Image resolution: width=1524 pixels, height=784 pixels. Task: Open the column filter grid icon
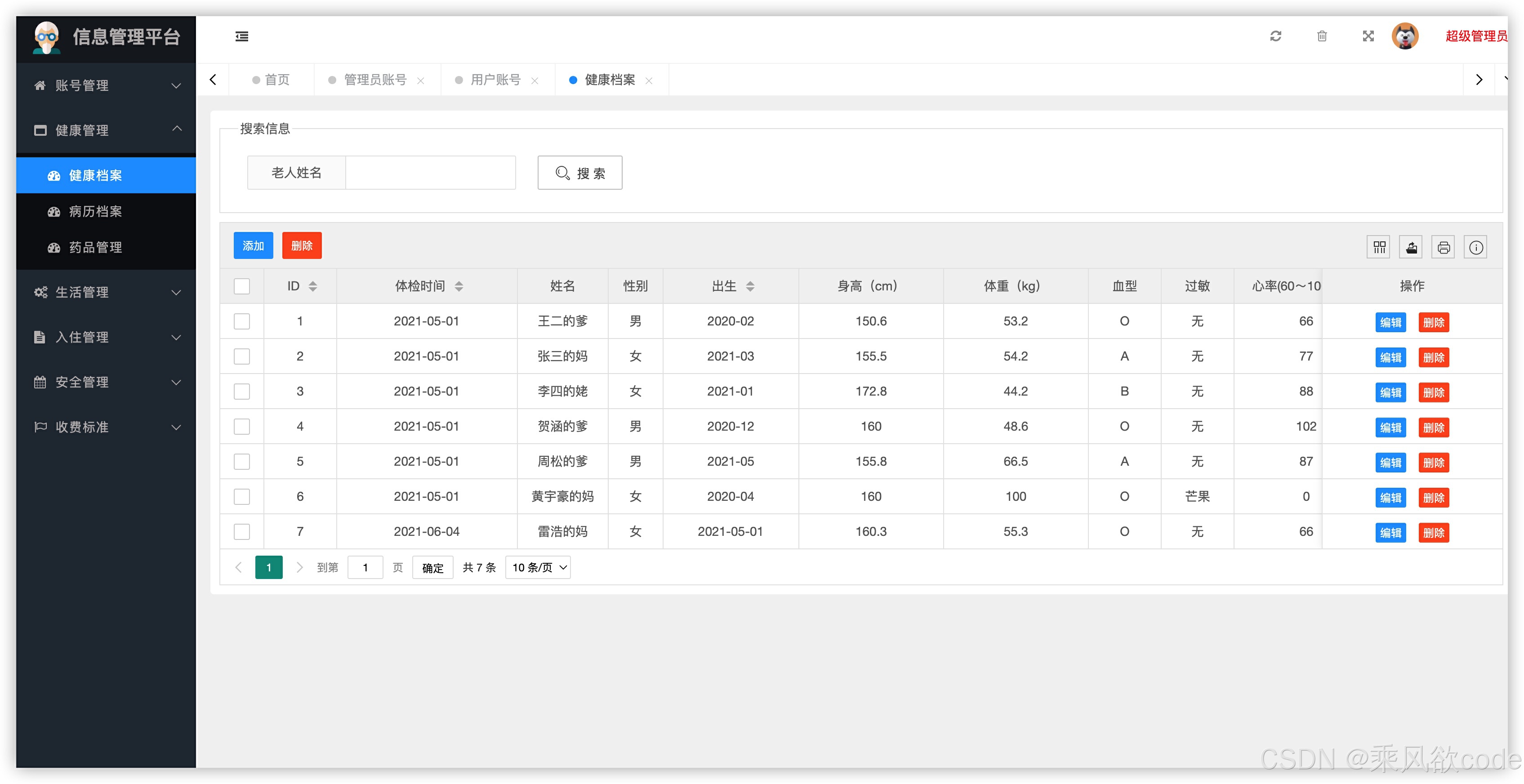1379,247
